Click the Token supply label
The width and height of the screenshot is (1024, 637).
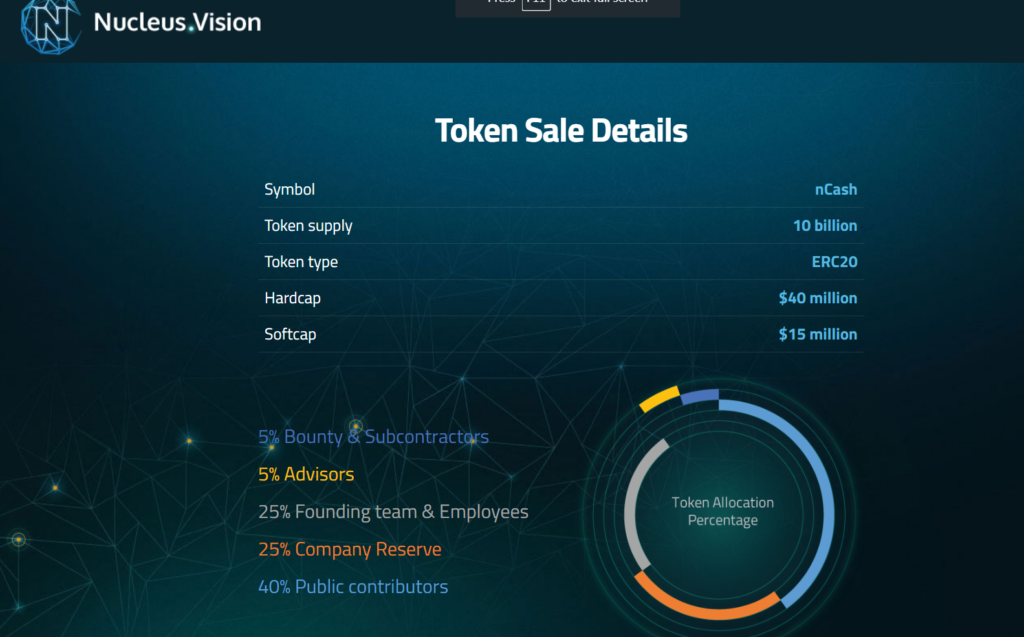point(308,226)
